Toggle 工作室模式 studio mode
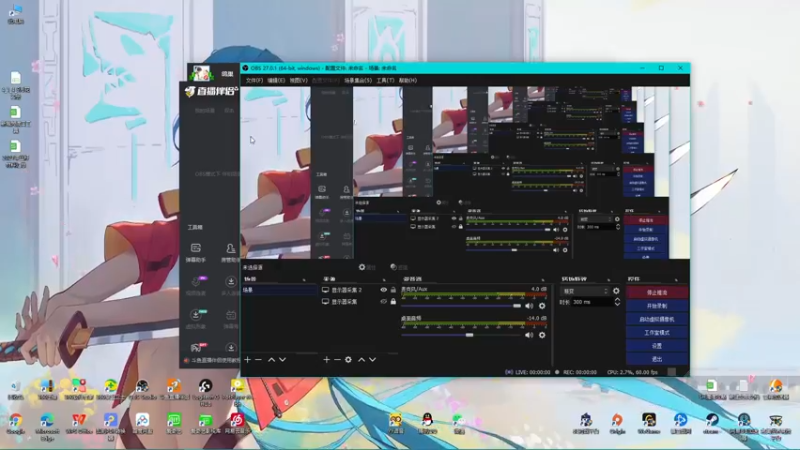Screen dimensions: 800x450 tap(657, 333)
